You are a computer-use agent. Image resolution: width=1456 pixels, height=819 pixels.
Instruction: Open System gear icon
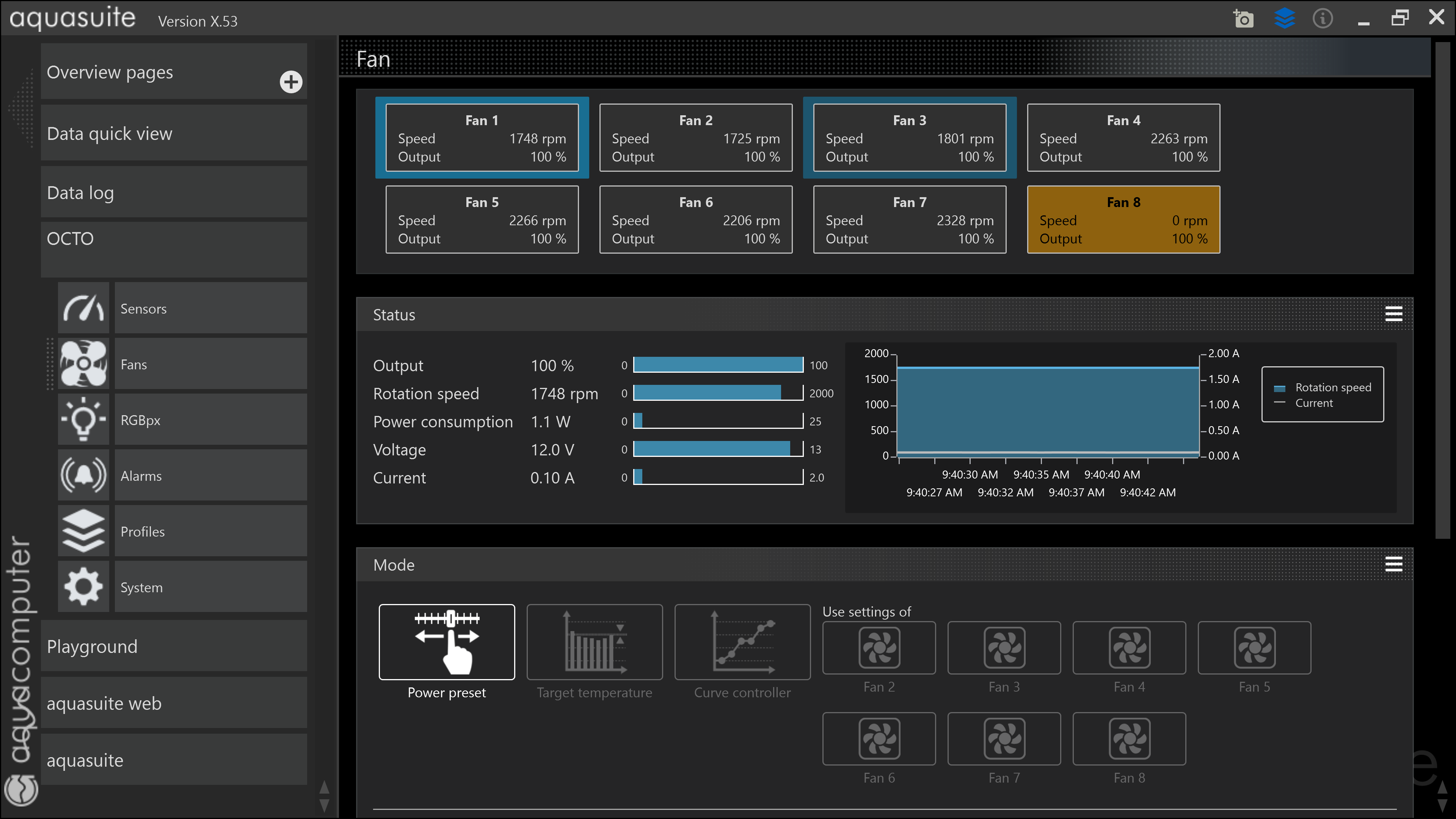(x=83, y=587)
